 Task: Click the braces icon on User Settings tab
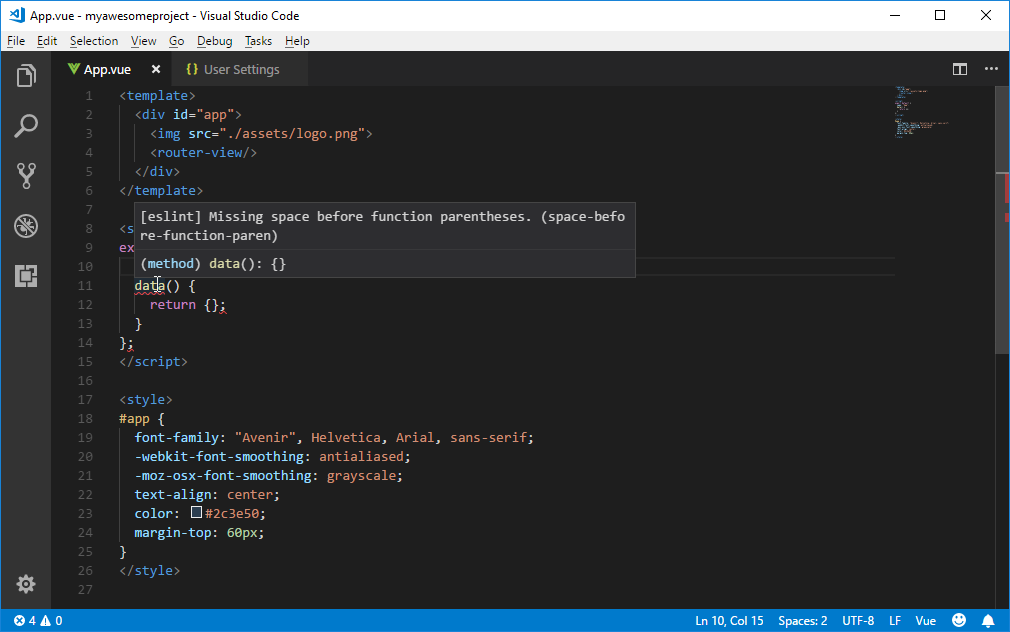[x=192, y=69]
